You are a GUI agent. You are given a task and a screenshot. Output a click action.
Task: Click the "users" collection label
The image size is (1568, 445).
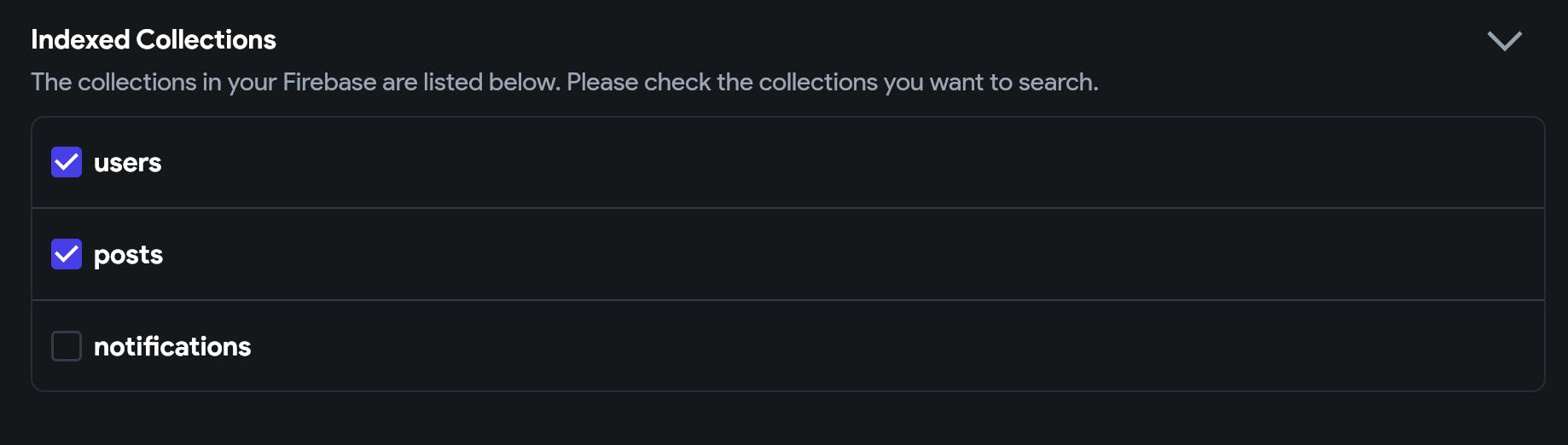(x=127, y=163)
